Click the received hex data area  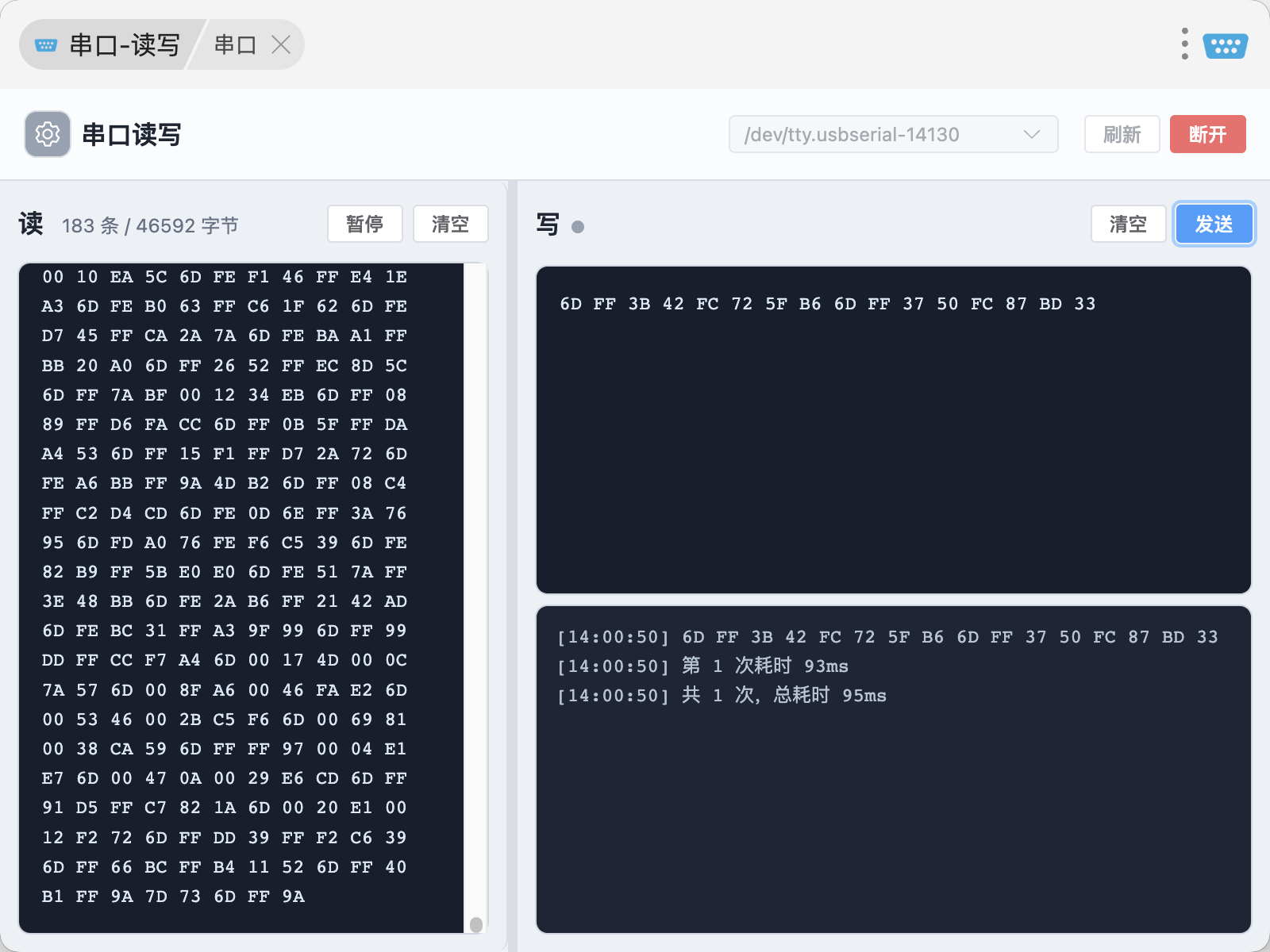241,598
